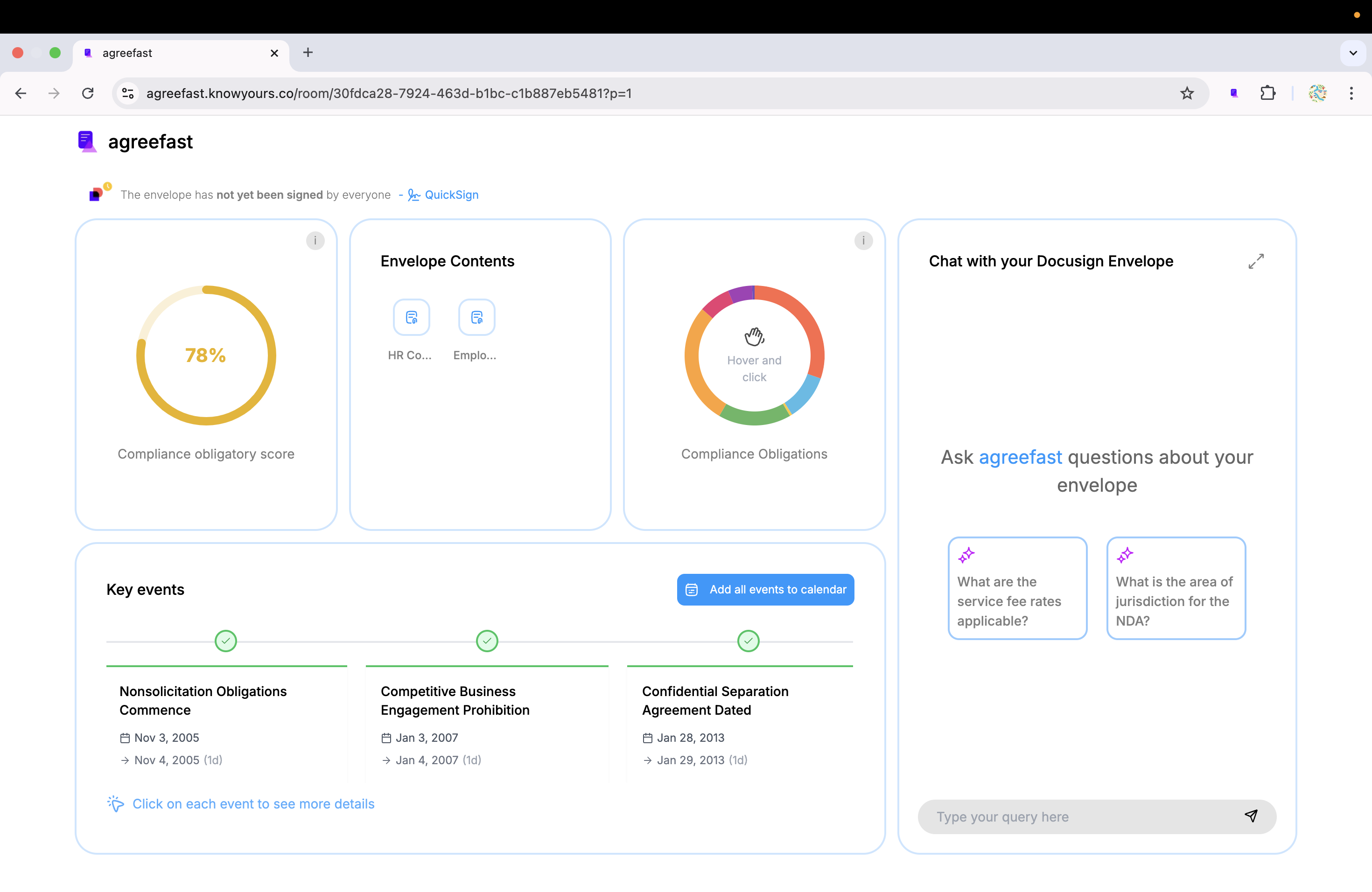Viewport: 1372px width, 892px height.
Task: Click info icon on compliance score card
Action: (315, 240)
